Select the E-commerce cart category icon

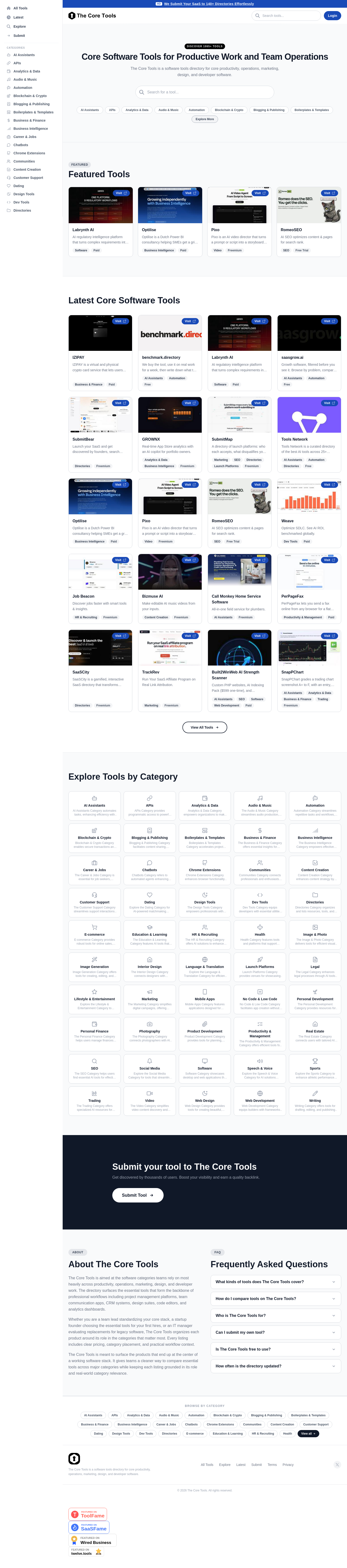coord(94,927)
